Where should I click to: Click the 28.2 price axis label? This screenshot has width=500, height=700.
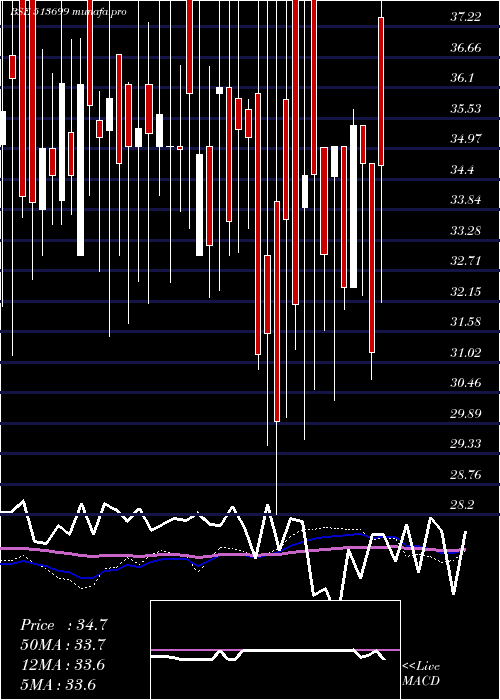click(x=462, y=505)
